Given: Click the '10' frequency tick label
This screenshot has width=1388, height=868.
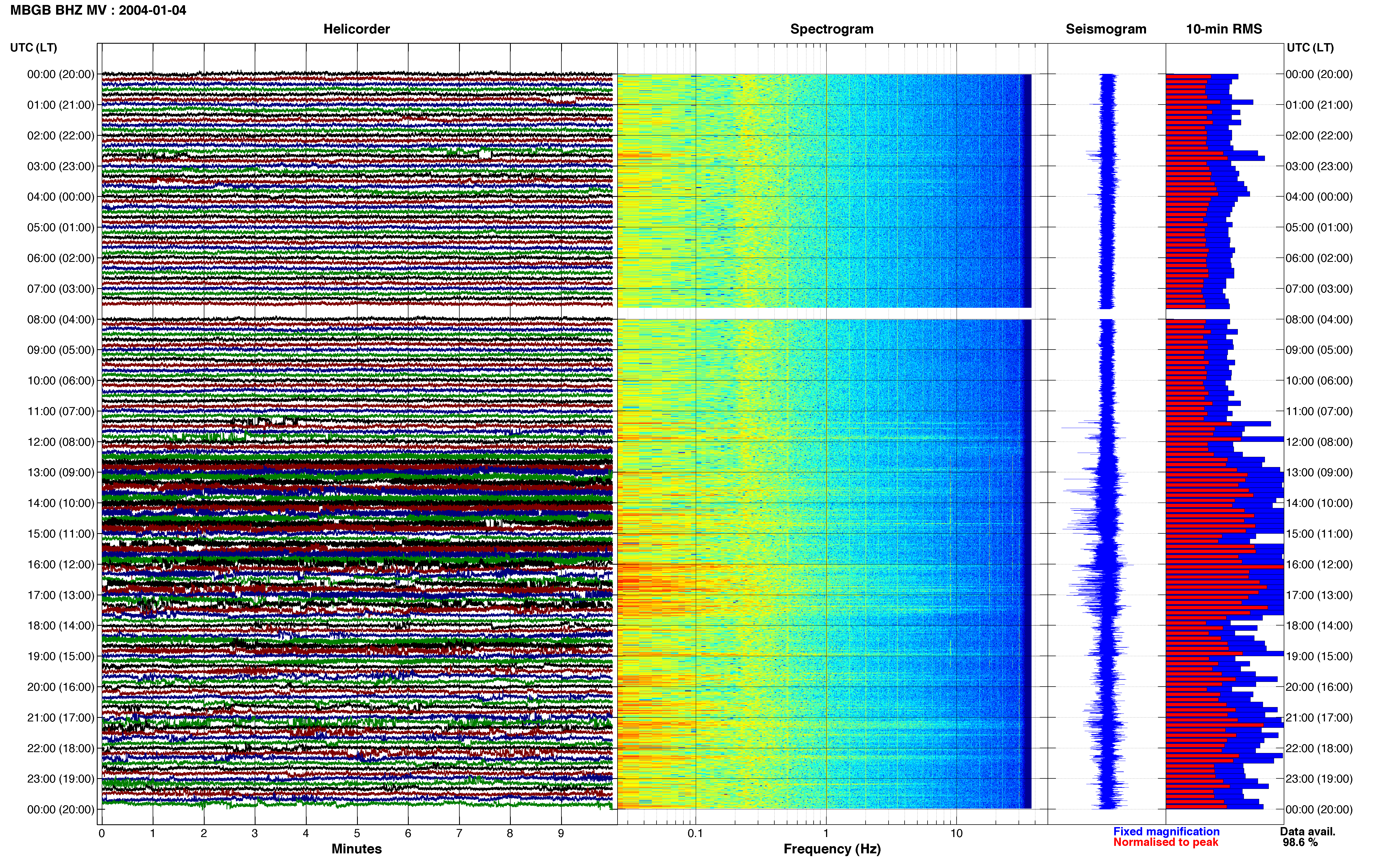Looking at the screenshot, I should (956, 833).
